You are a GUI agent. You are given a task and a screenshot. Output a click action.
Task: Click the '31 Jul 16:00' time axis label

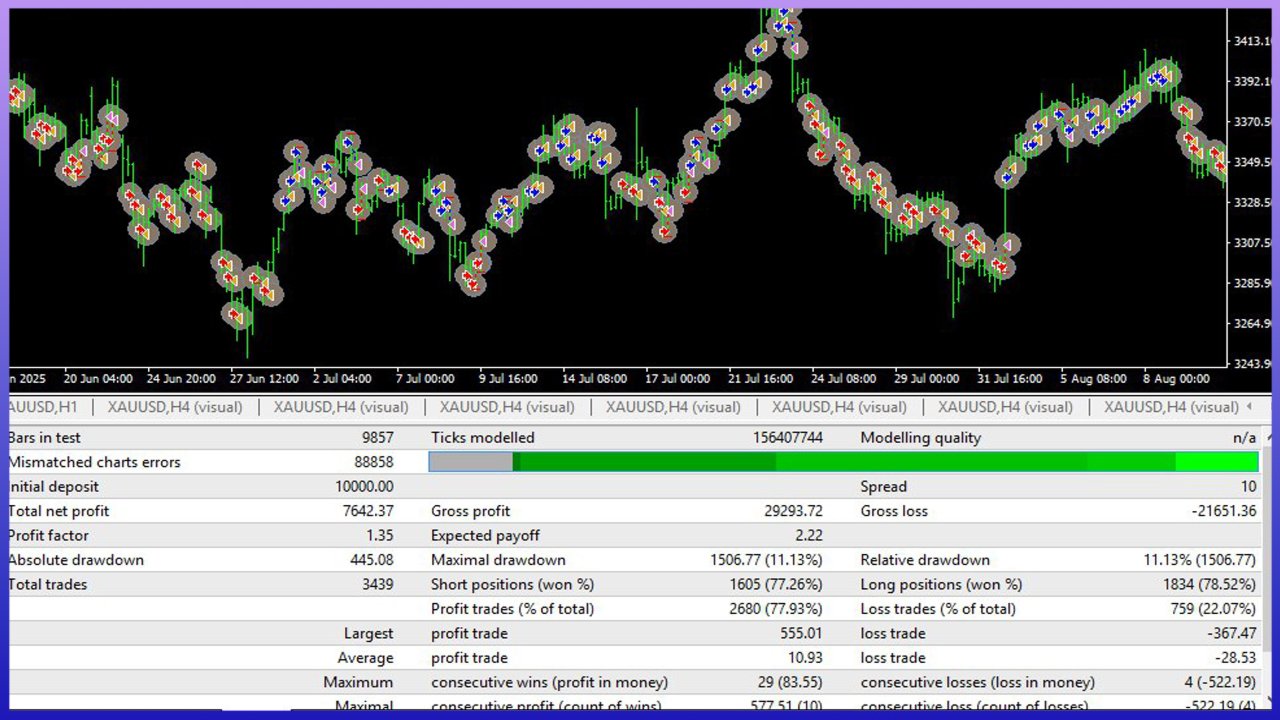[1007, 379]
